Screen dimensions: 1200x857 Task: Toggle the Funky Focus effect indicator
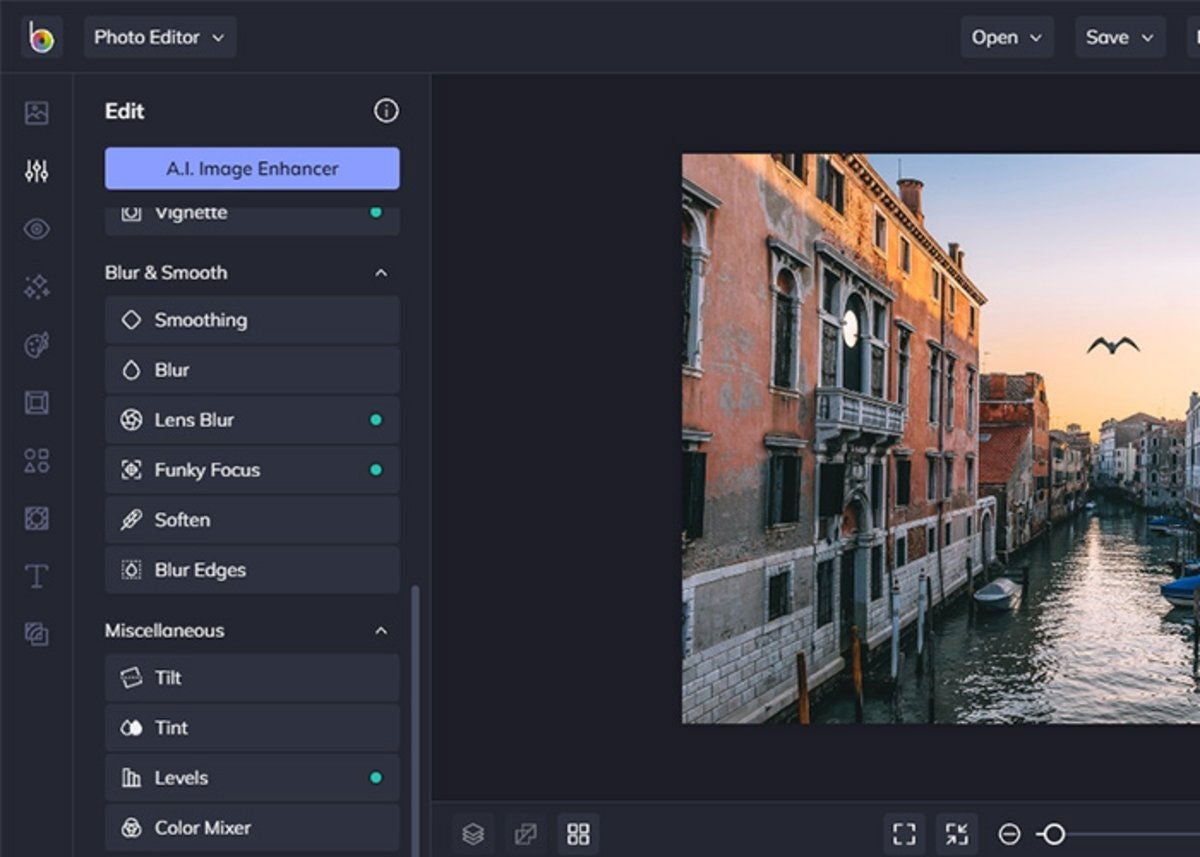377,470
